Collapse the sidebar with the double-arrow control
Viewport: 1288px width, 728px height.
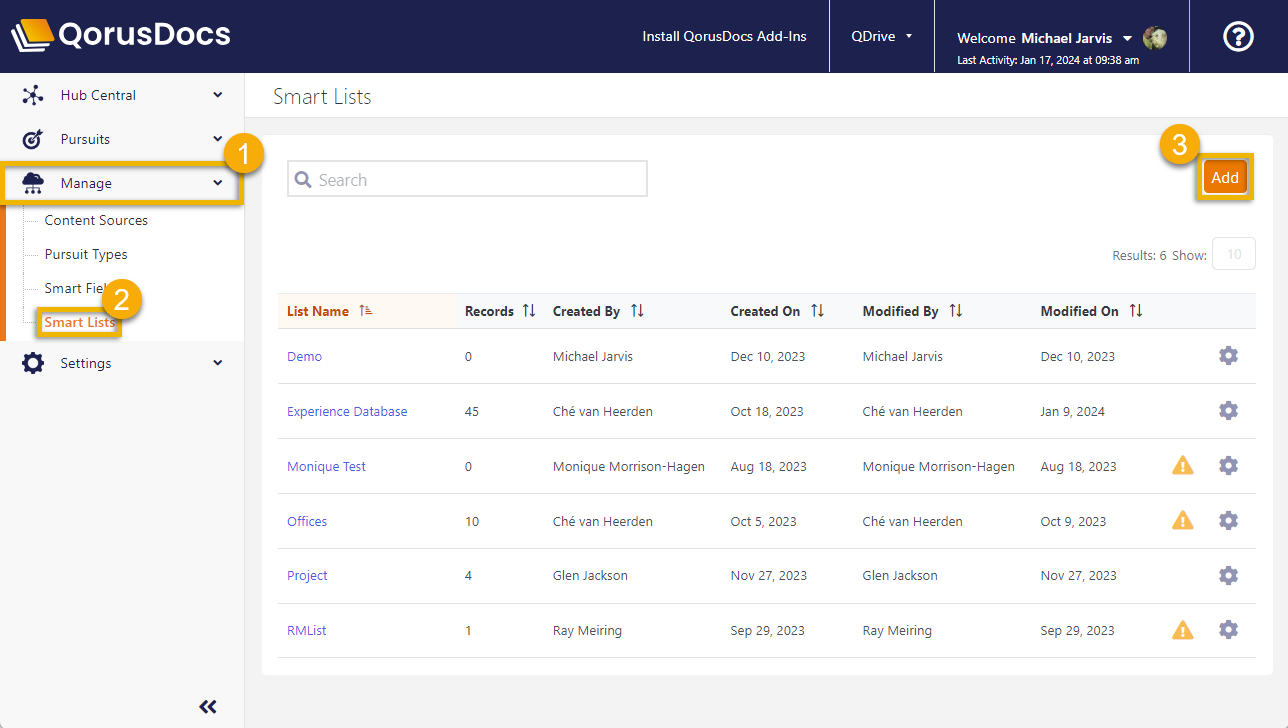pos(207,705)
